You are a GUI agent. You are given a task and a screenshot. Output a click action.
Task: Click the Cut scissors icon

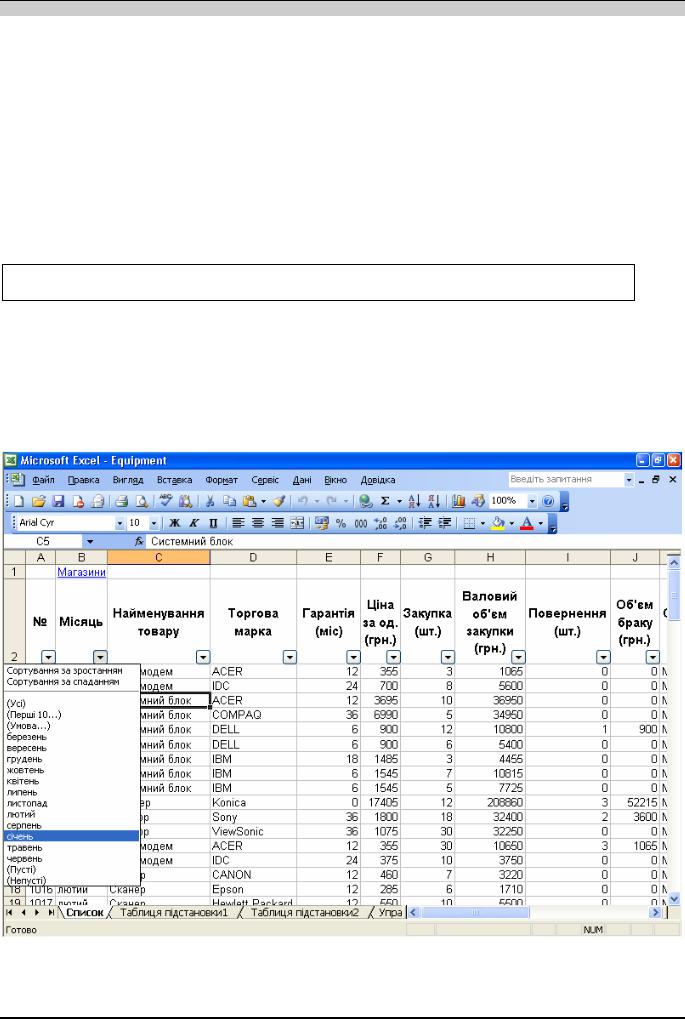tap(209, 501)
